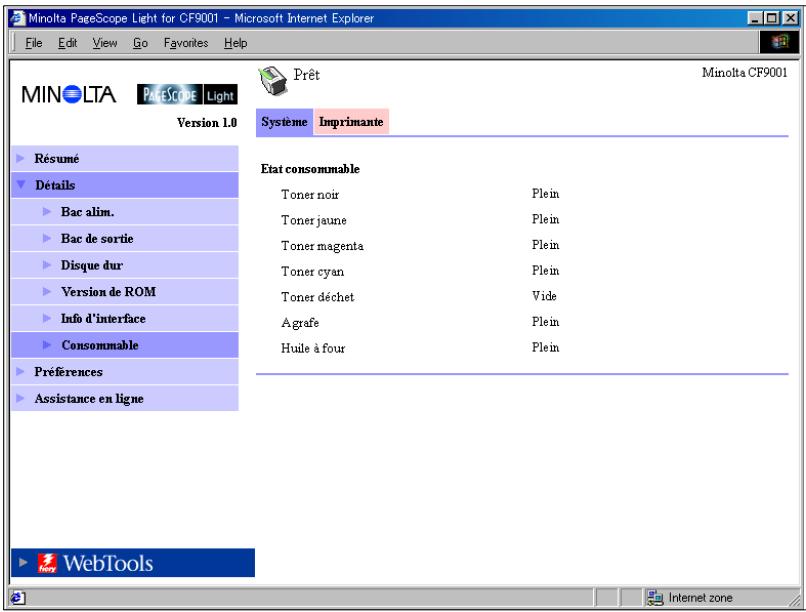Switch to the Imprimante tab
The height and width of the screenshot is (612, 806).
tap(351, 122)
